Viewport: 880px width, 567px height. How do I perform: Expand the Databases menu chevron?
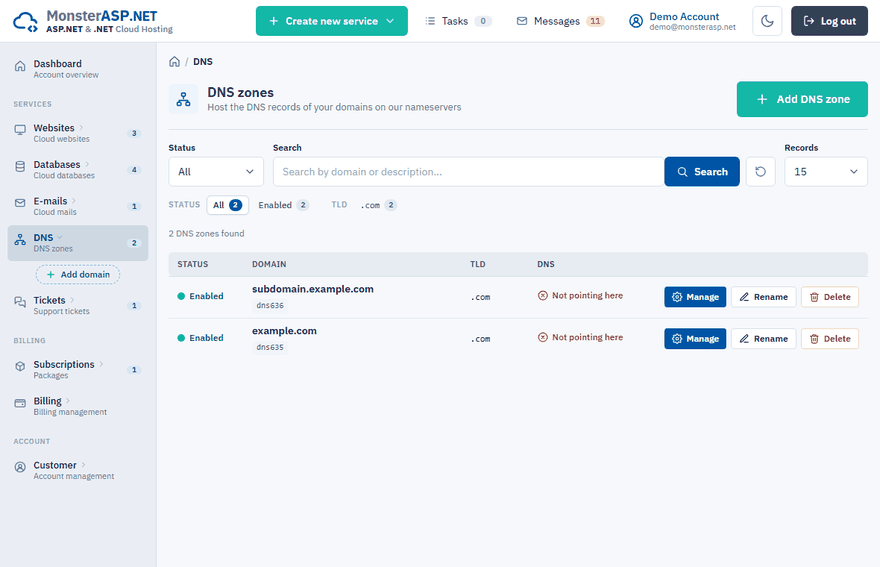coord(87,164)
